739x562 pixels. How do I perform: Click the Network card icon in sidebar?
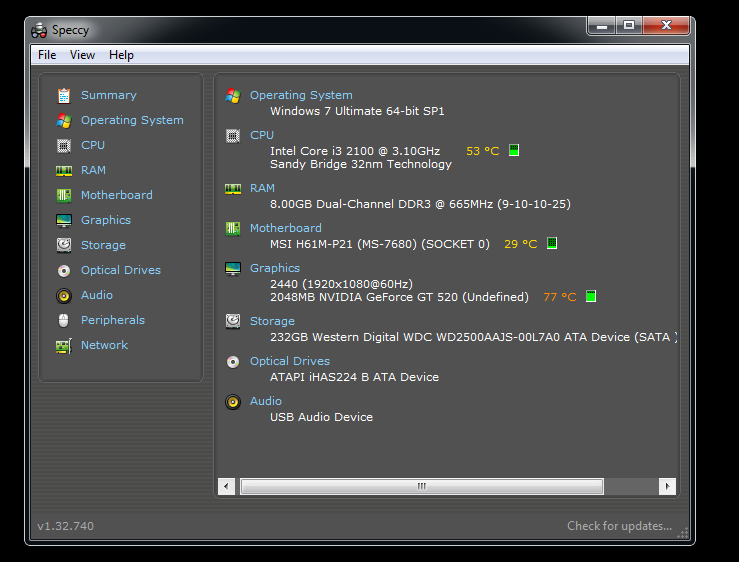point(64,346)
